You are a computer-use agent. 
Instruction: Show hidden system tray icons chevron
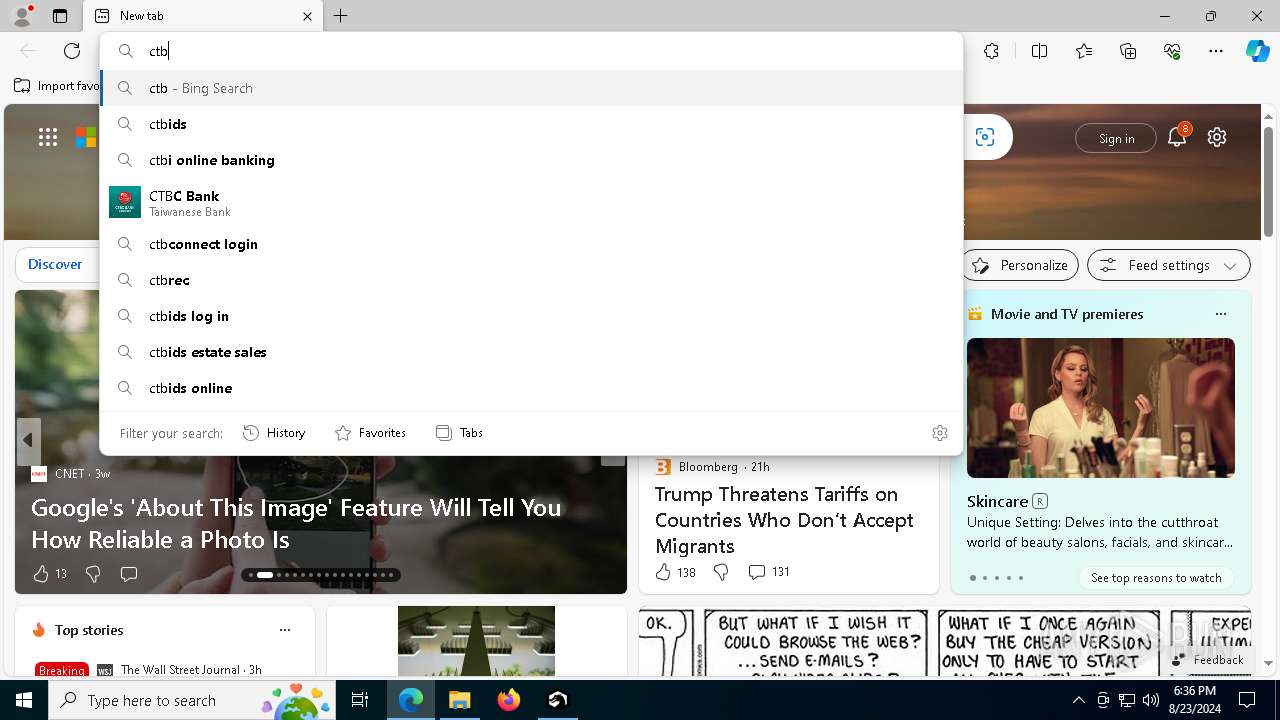pos(1078,700)
